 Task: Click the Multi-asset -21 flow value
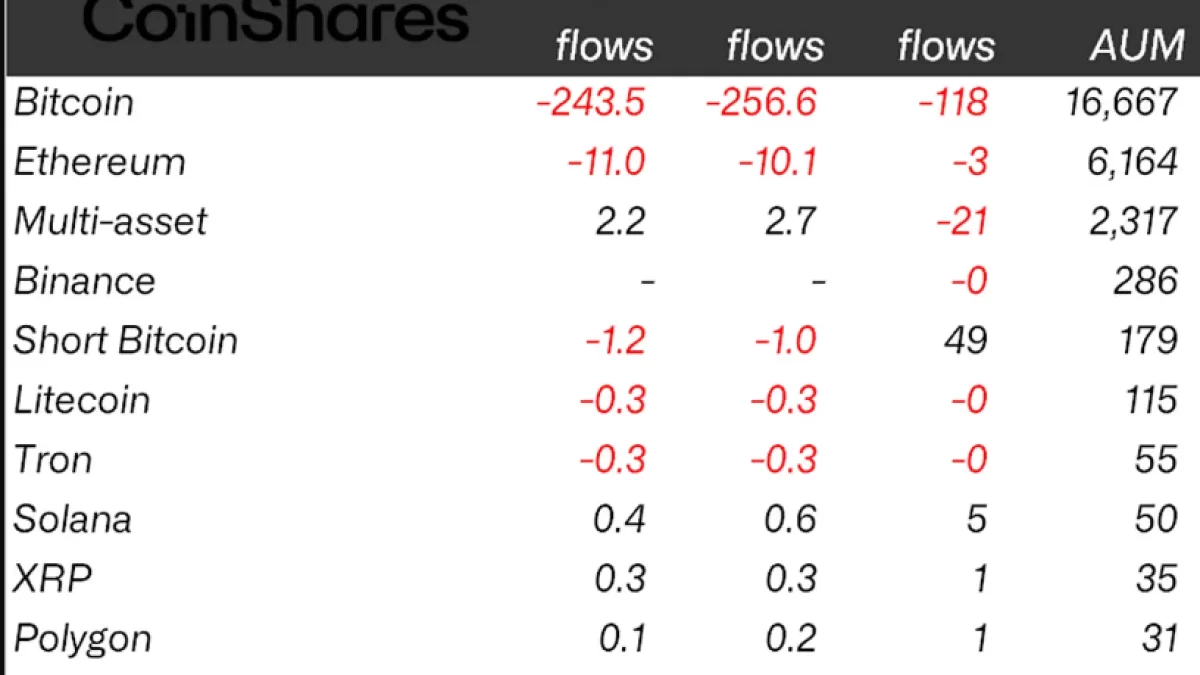[x=961, y=221]
